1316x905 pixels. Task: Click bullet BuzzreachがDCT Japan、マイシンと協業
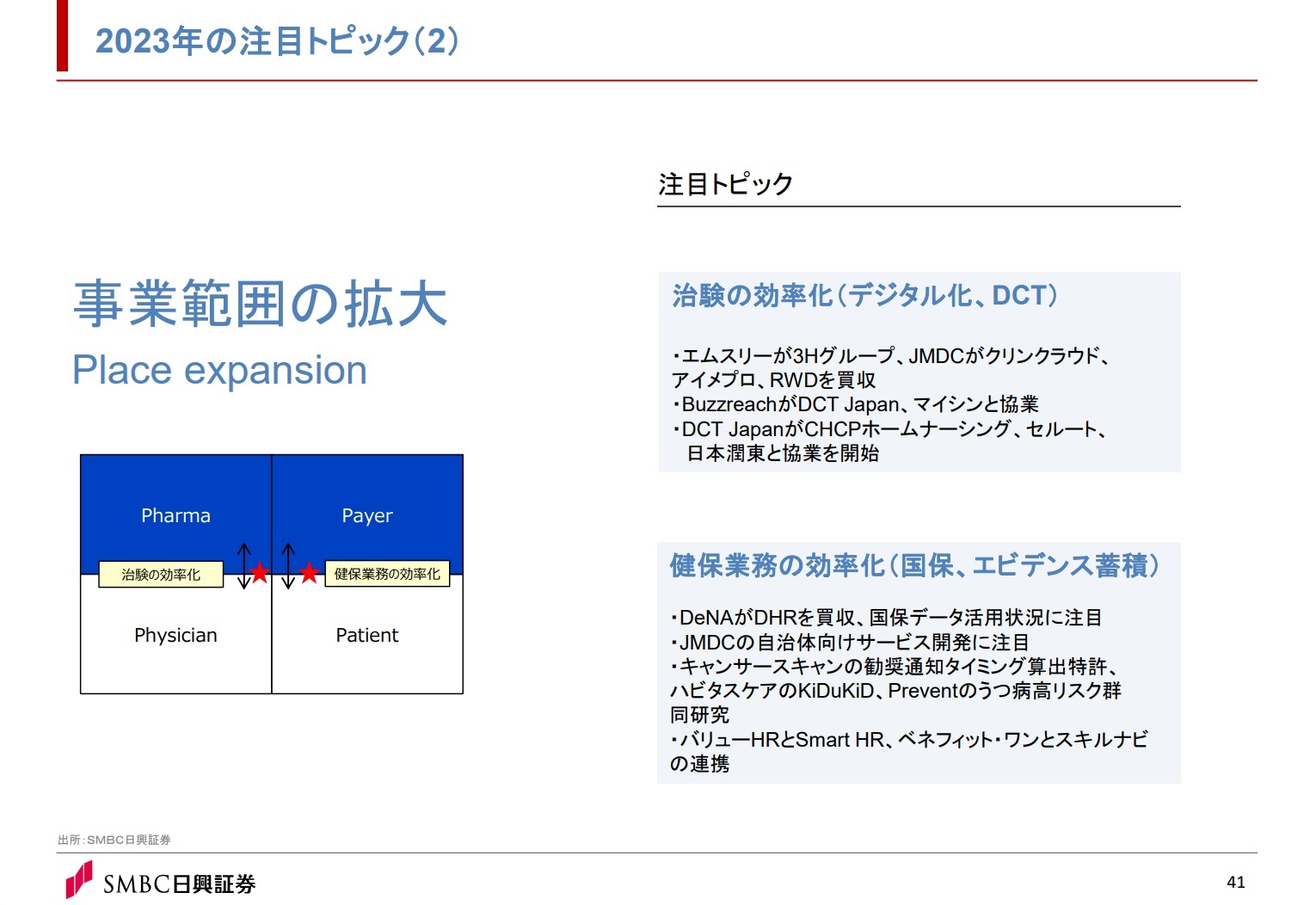[855, 404]
